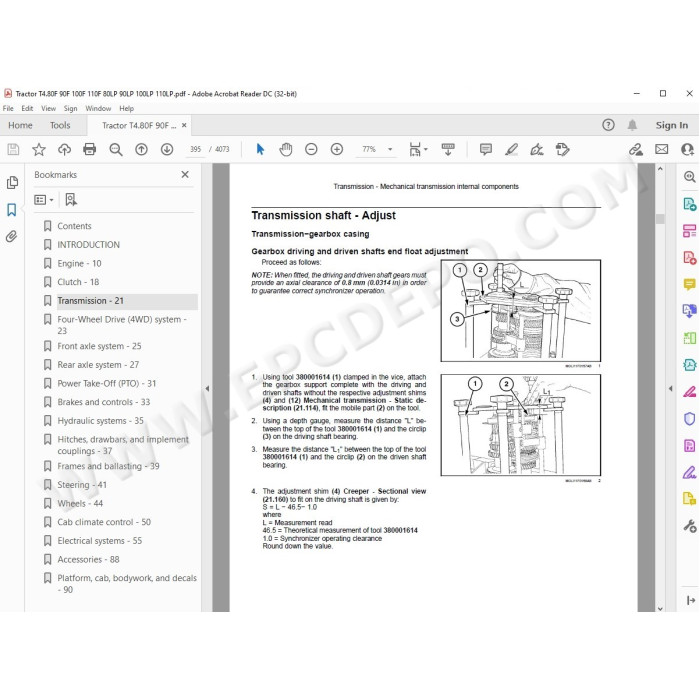Open Export PDF tool in right pane
Screen dimensions: 700x700
click(689, 204)
